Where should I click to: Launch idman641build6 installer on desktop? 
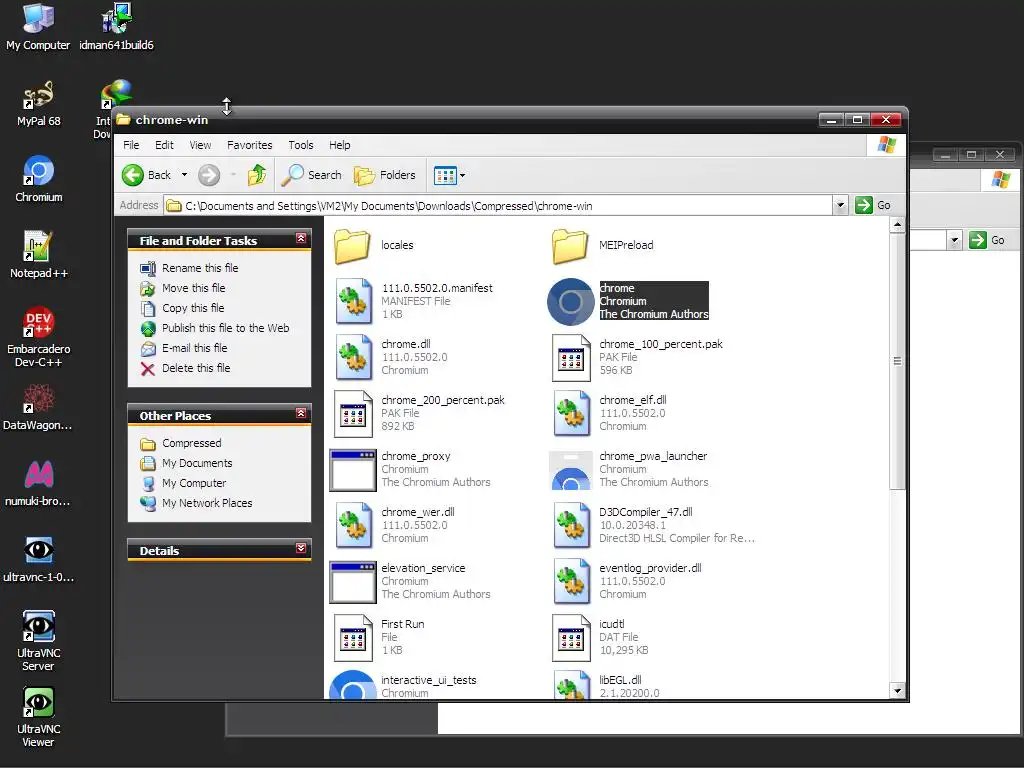116,26
